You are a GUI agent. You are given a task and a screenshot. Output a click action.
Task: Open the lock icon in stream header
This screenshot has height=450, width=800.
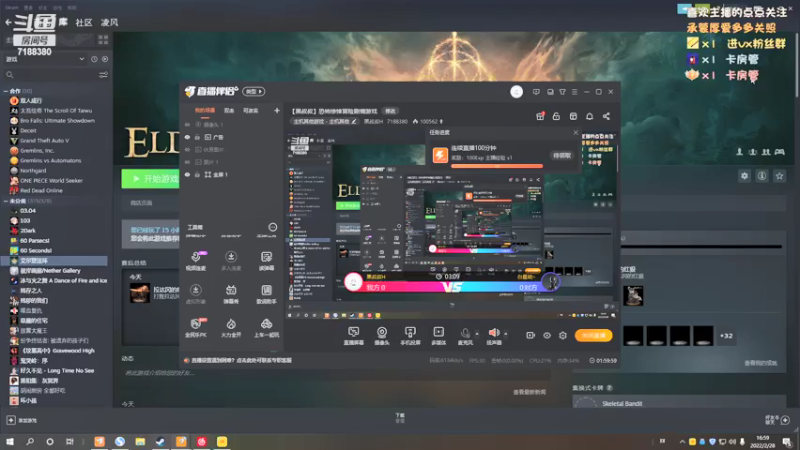(x=556, y=116)
